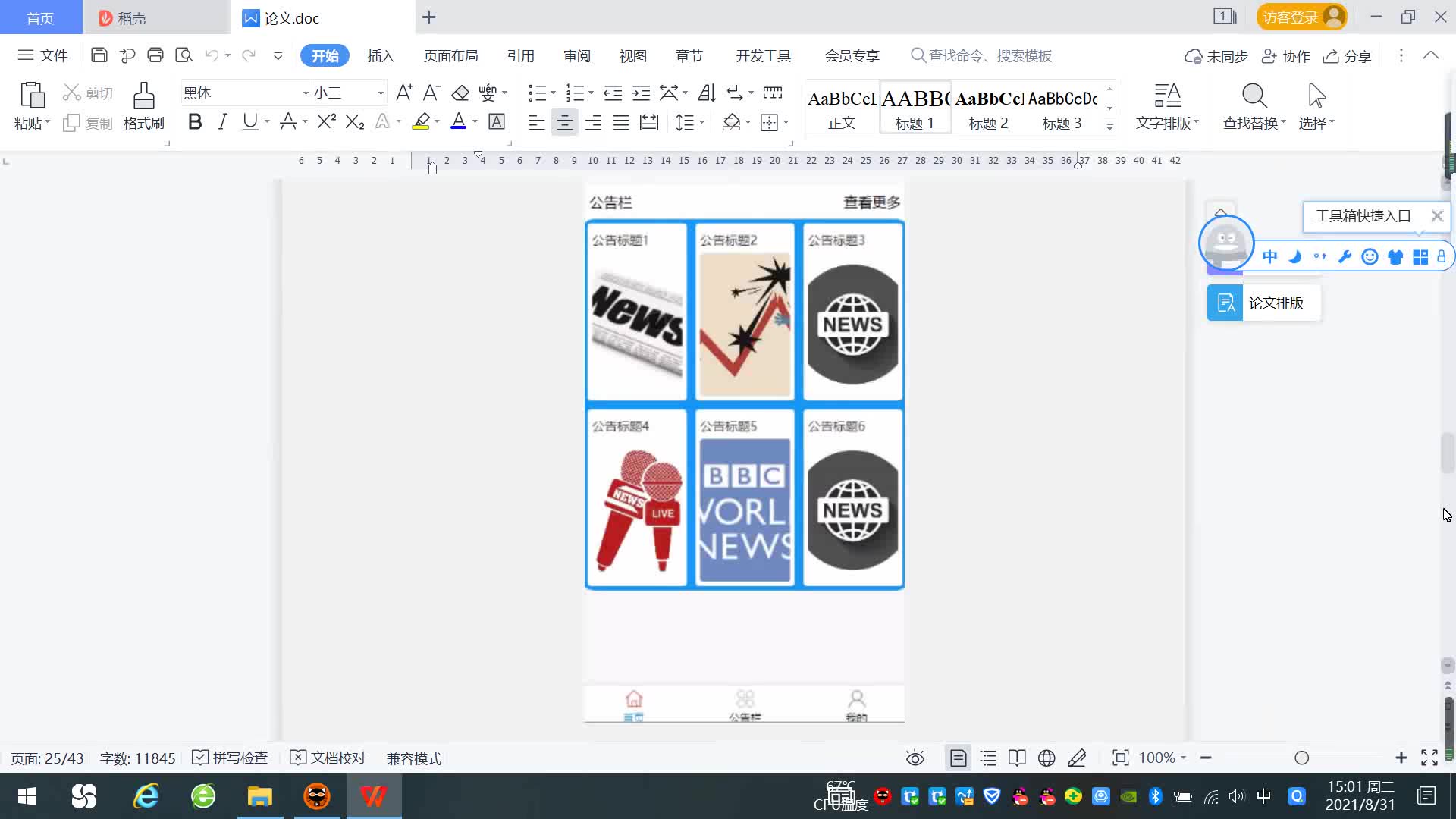Open the 页面布局 ribbon tab
Viewport: 1456px width, 819px height.
point(450,56)
